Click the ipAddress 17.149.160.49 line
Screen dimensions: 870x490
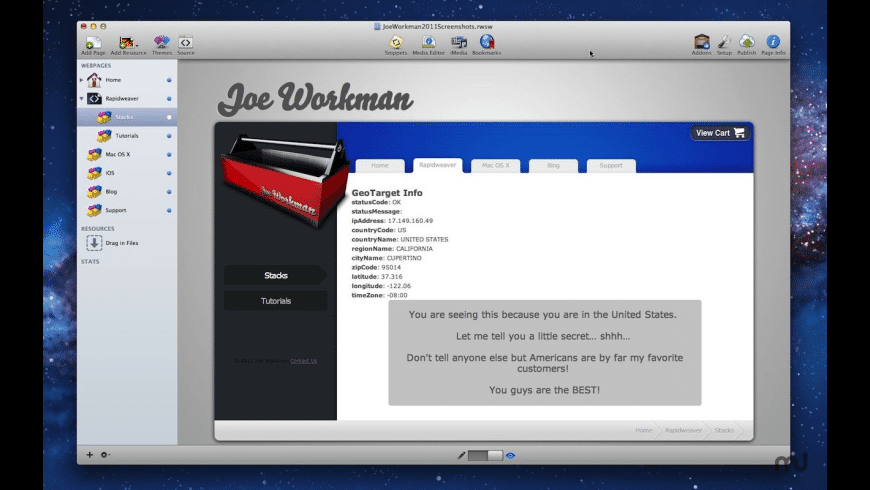tap(392, 221)
